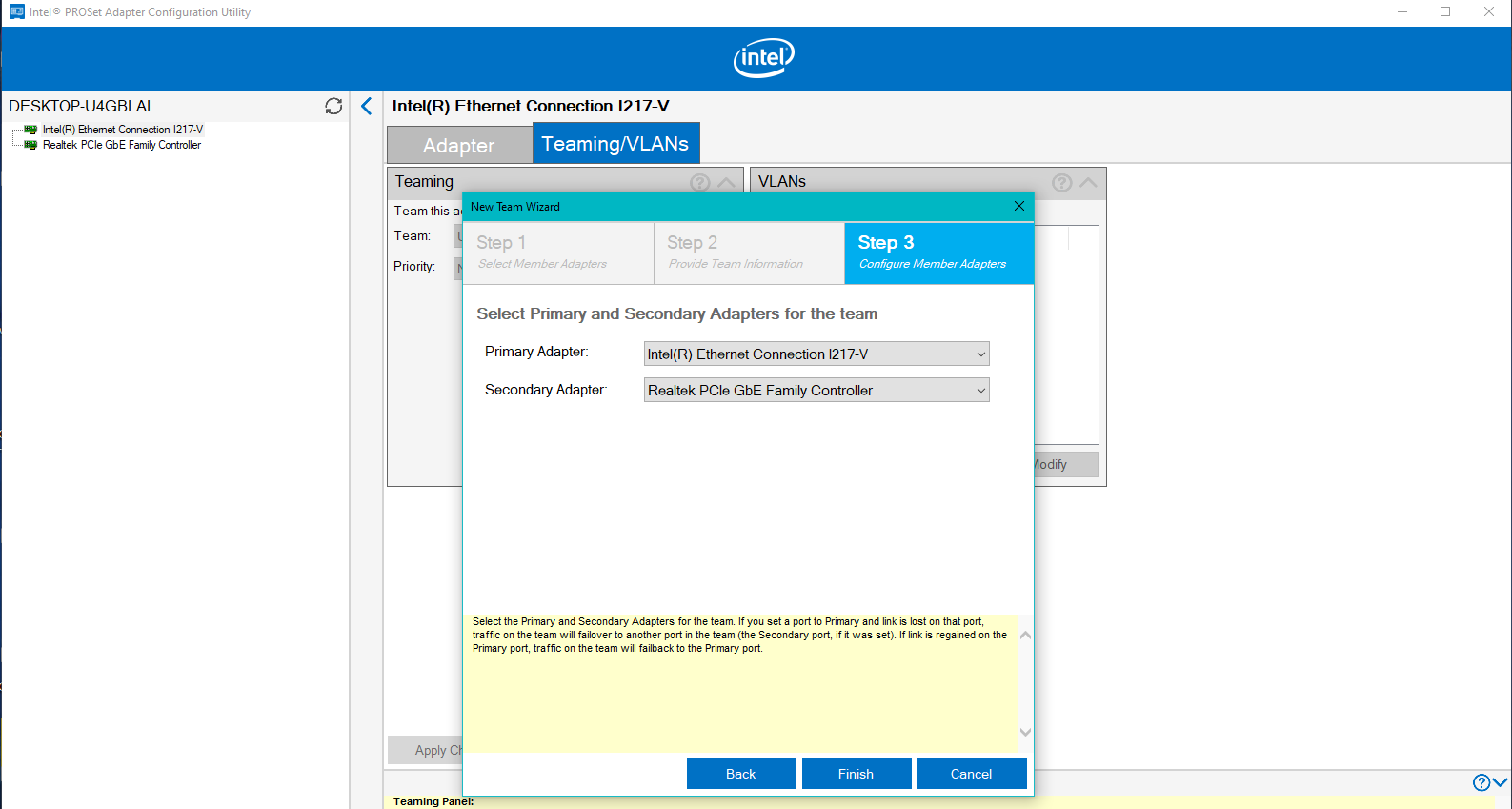The width and height of the screenshot is (1512, 809).
Task: Click the Modify button in VLANs panel
Action: (x=1066, y=464)
